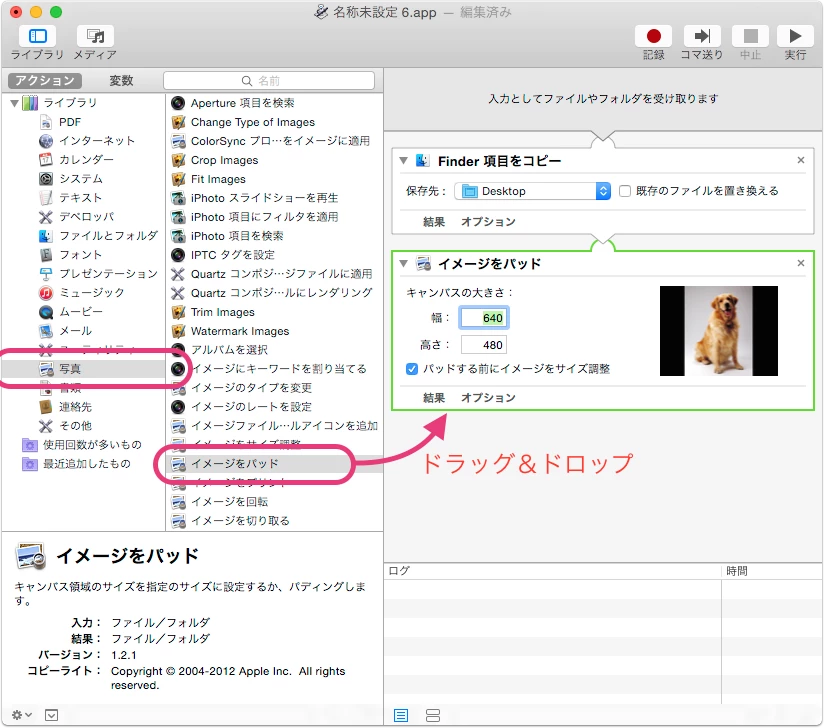Click the 高さ field showing 480
824x728 pixels.
pos(483,345)
